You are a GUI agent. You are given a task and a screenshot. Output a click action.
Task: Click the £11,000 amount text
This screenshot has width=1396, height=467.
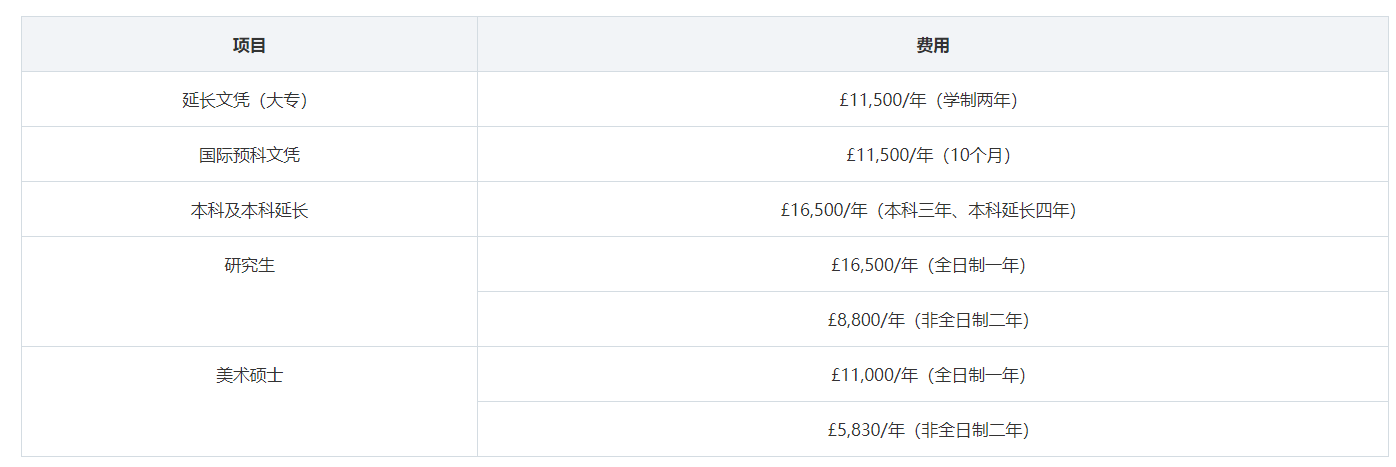(861, 375)
